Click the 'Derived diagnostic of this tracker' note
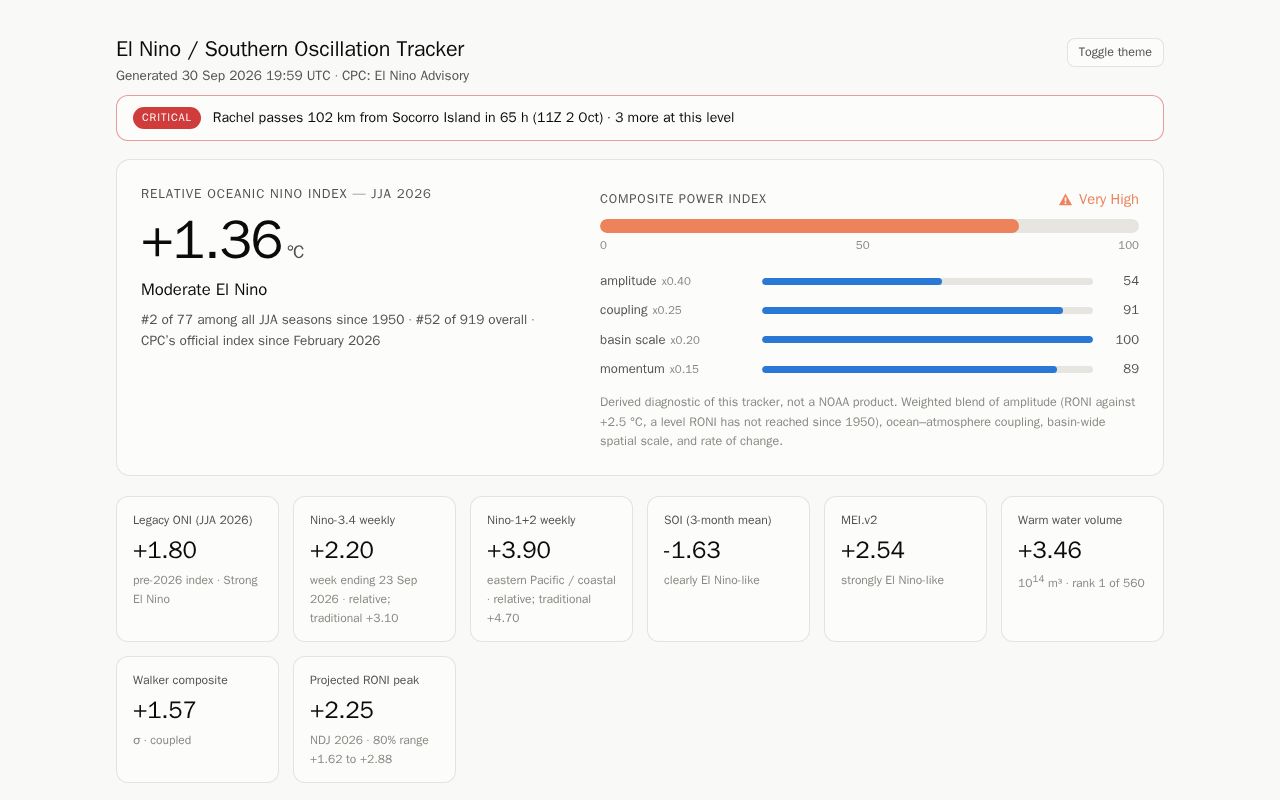 click(868, 421)
